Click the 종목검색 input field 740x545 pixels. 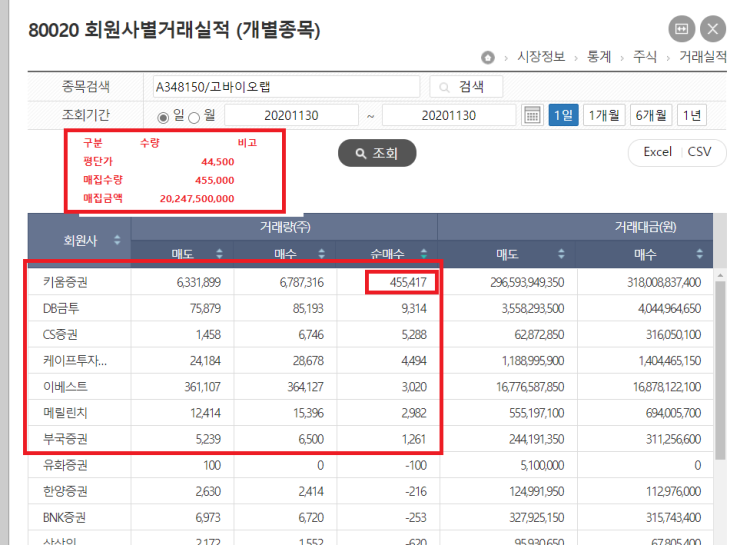point(284,87)
